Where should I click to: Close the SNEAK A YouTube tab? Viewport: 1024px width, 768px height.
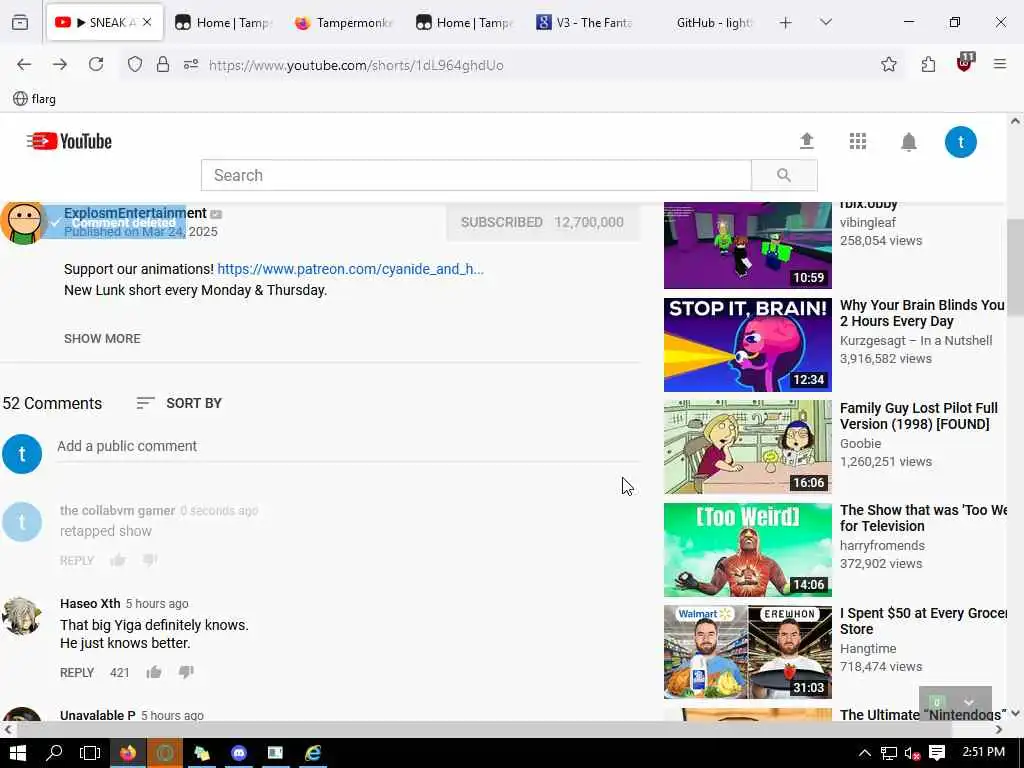(x=147, y=22)
